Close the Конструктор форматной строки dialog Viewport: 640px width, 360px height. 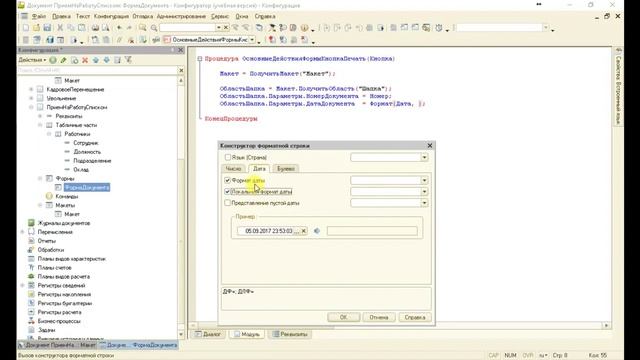pos(429,145)
